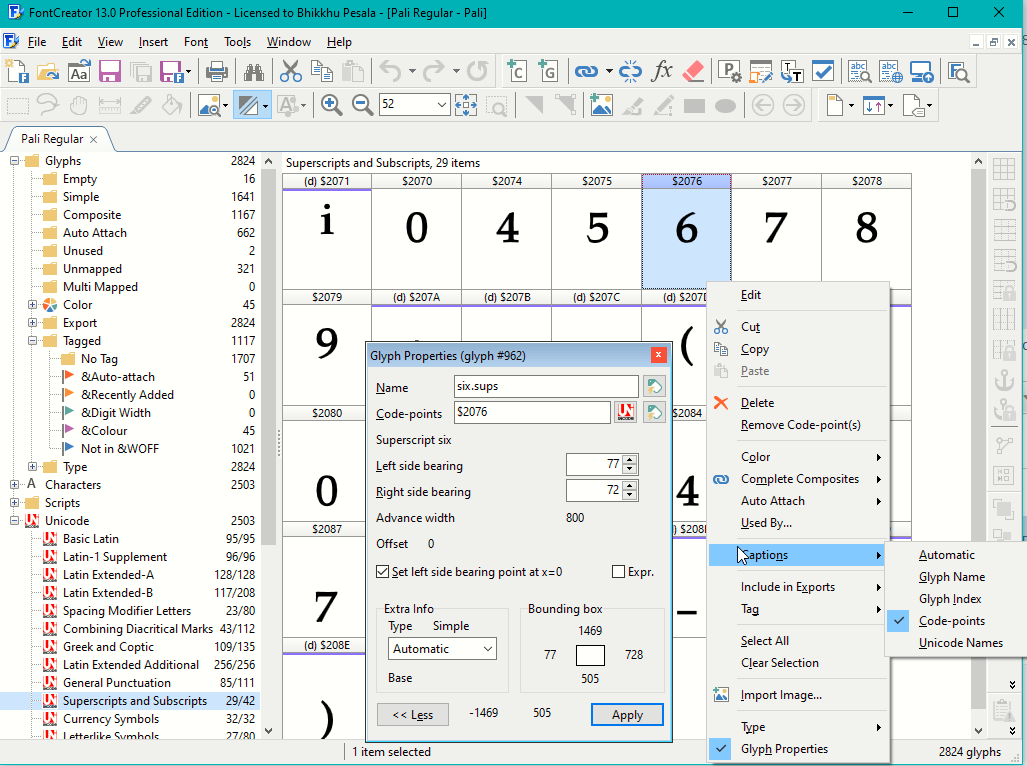Click the Zoom In magnifier icon
The width and height of the screenshot is (1027, 766).
click(331, 105)
